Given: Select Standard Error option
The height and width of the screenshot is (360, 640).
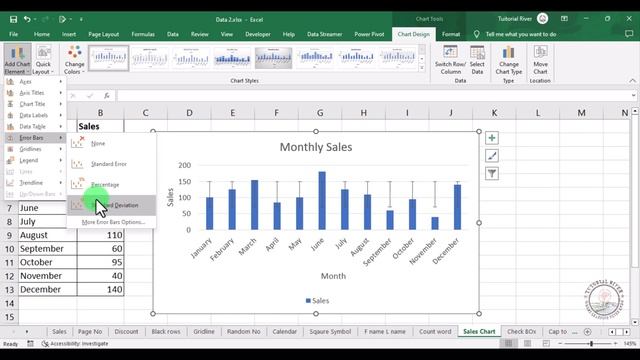Looking at the screenshot, I should pyautogui.click(x=111, y=164).
